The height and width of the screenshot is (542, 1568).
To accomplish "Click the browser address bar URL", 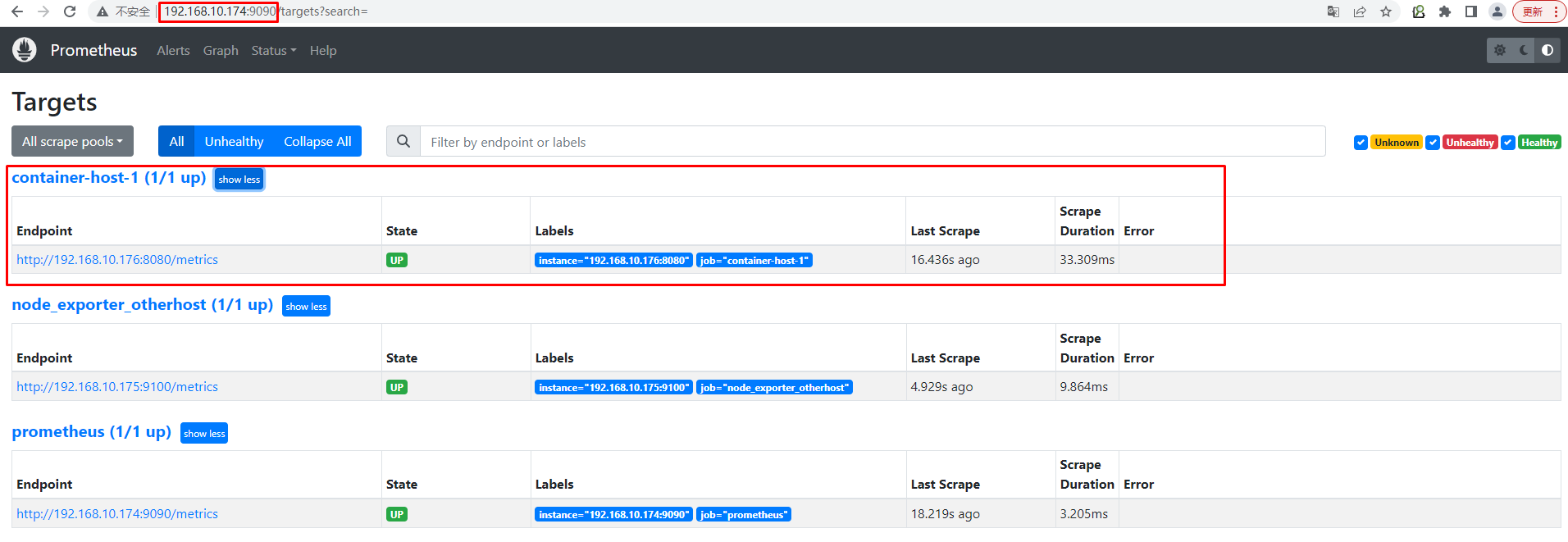I will [x=266, y=11].
